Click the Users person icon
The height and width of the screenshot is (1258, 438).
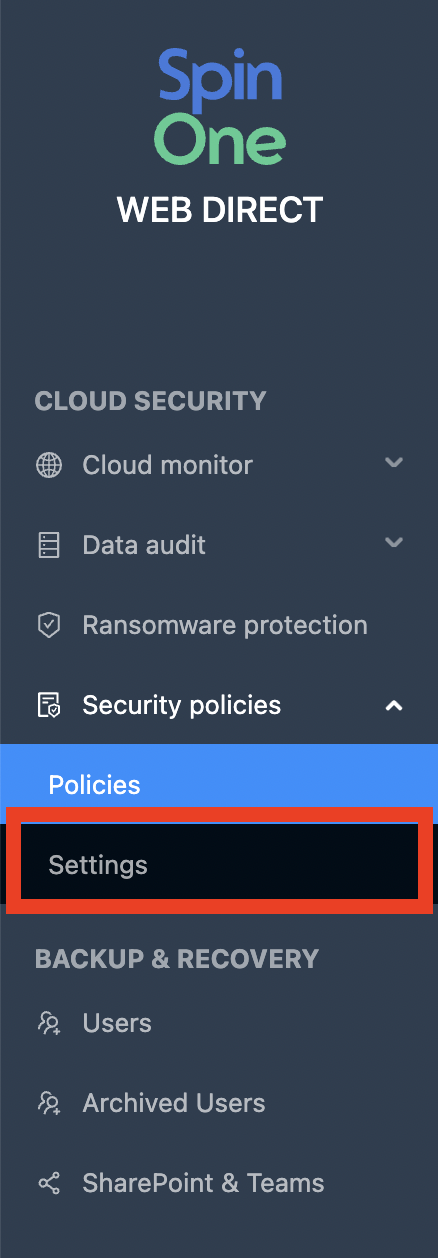[48, 1023]
